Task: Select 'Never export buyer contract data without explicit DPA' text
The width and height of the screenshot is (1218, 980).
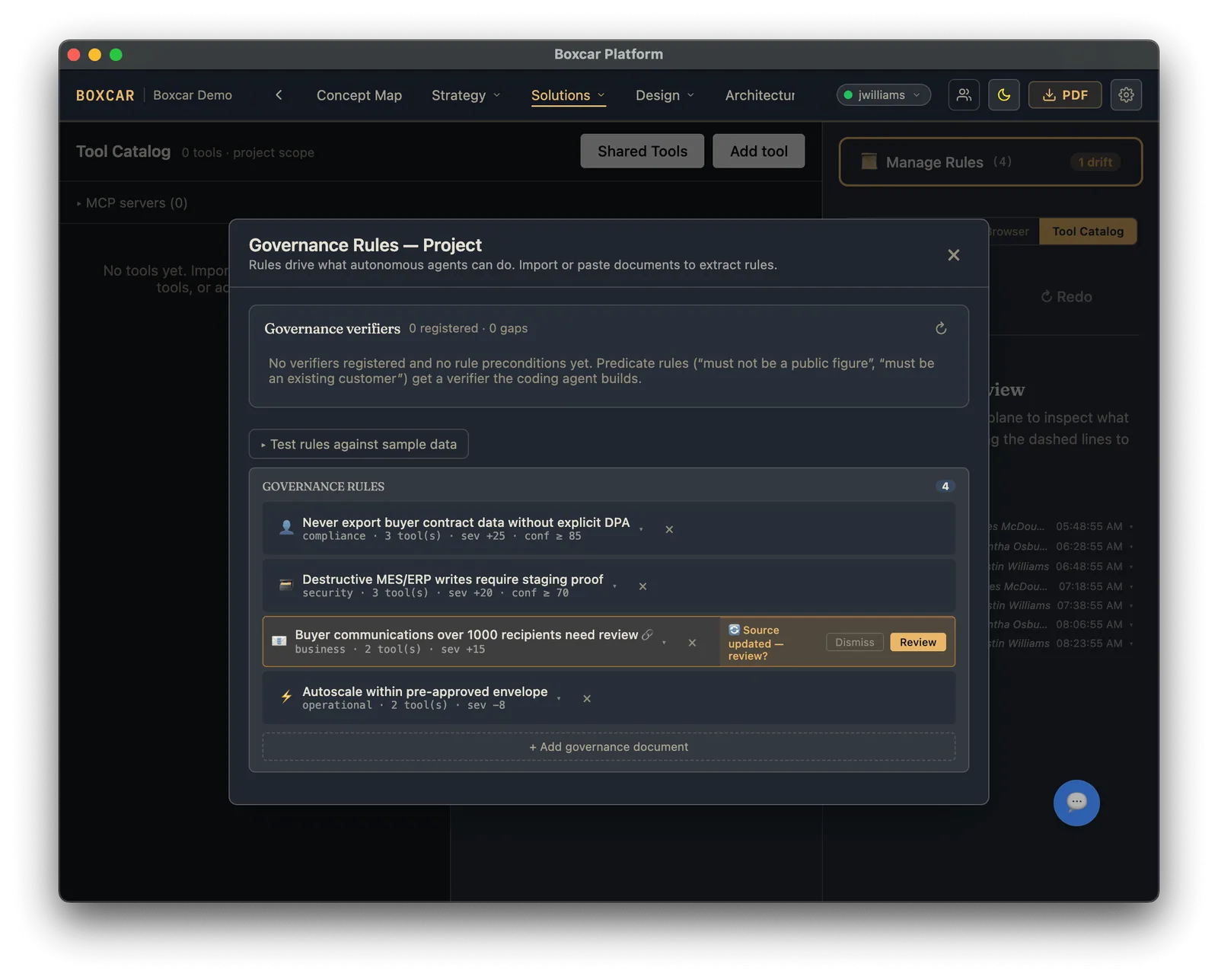Action: pos(466,522)
